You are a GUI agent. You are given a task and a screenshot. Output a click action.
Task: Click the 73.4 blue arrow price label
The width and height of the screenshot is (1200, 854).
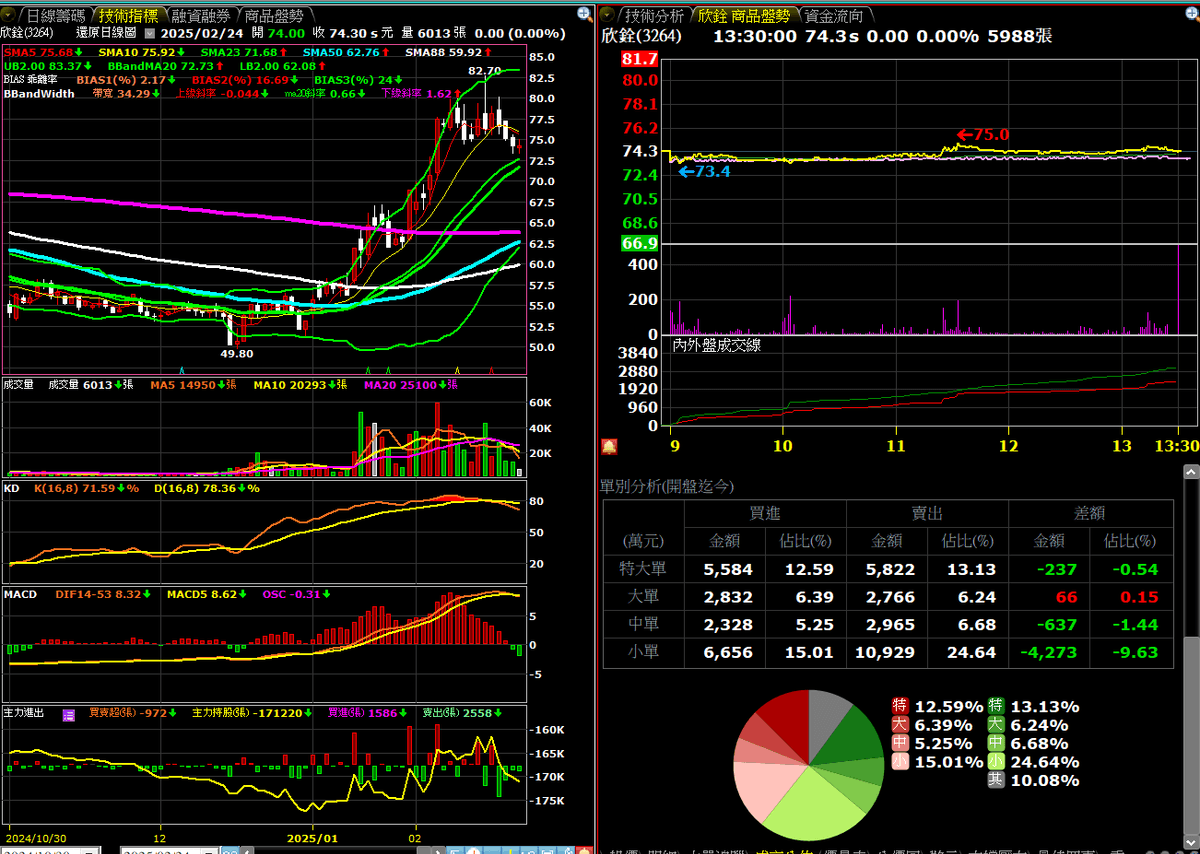click(704, 172)
